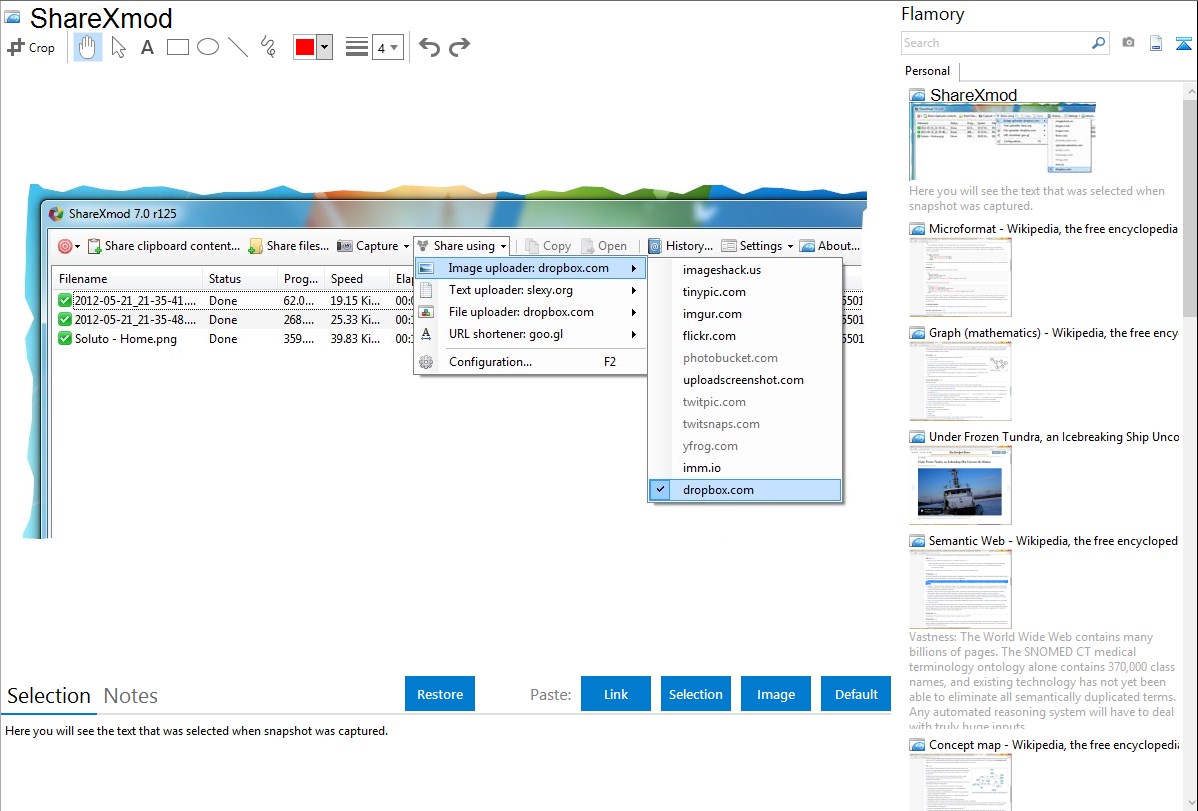The image size is (1198, 811).
Task: Click the File uploader menu icon
Action: [426, 312]
